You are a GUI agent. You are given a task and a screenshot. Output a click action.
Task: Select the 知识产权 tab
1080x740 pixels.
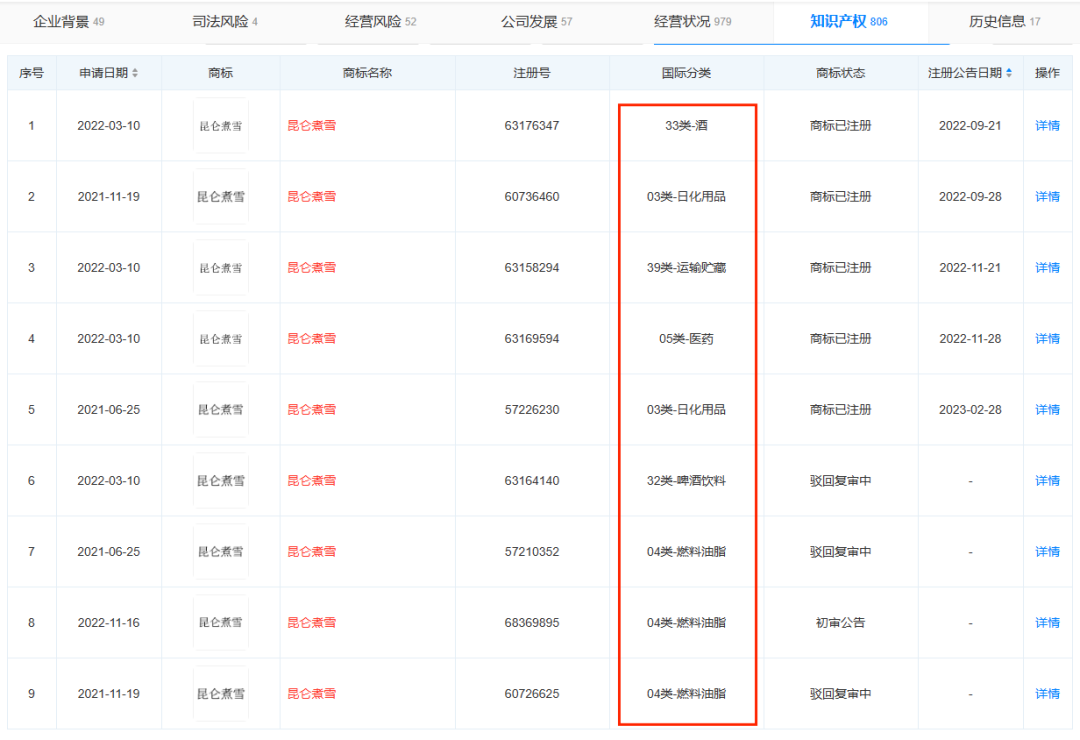coord(849,22)
